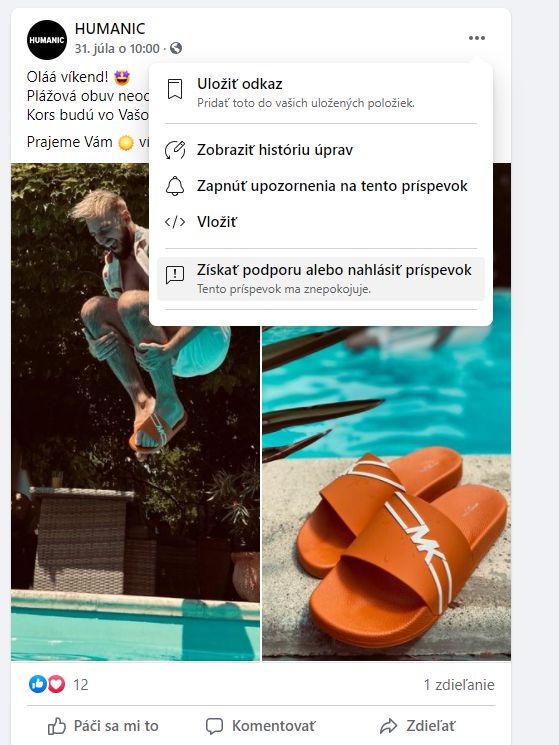Click the bell notification icon
The image size is (559, 745).
click(175, 186)
